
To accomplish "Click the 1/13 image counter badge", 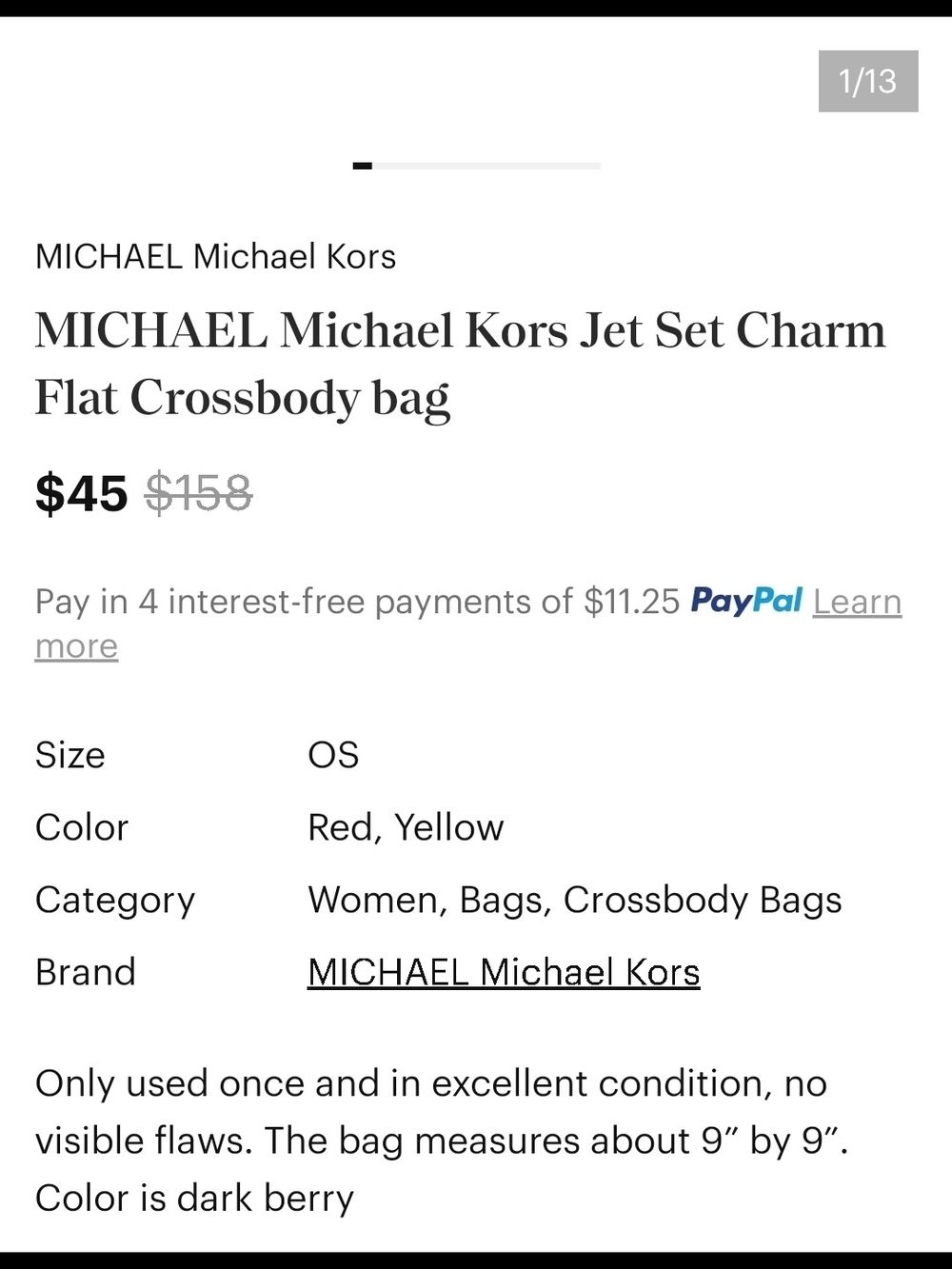I will pyautogui.click(x=868, y=81).
